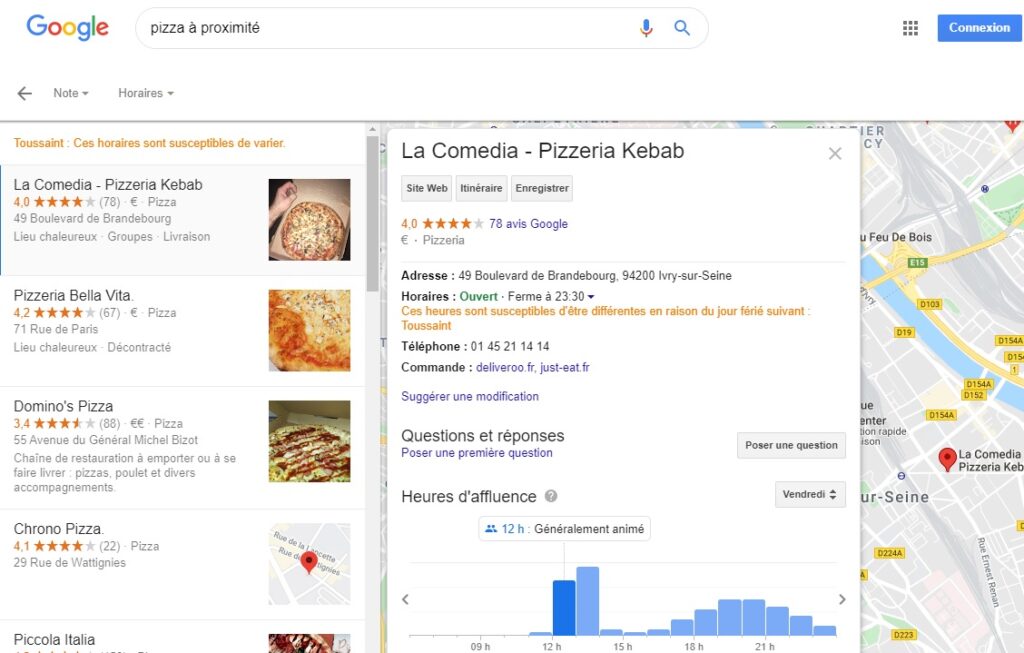Select the 12 h bar in busy chart
Viewport: 1024px width, 653px height.
[x=564, y=607]
